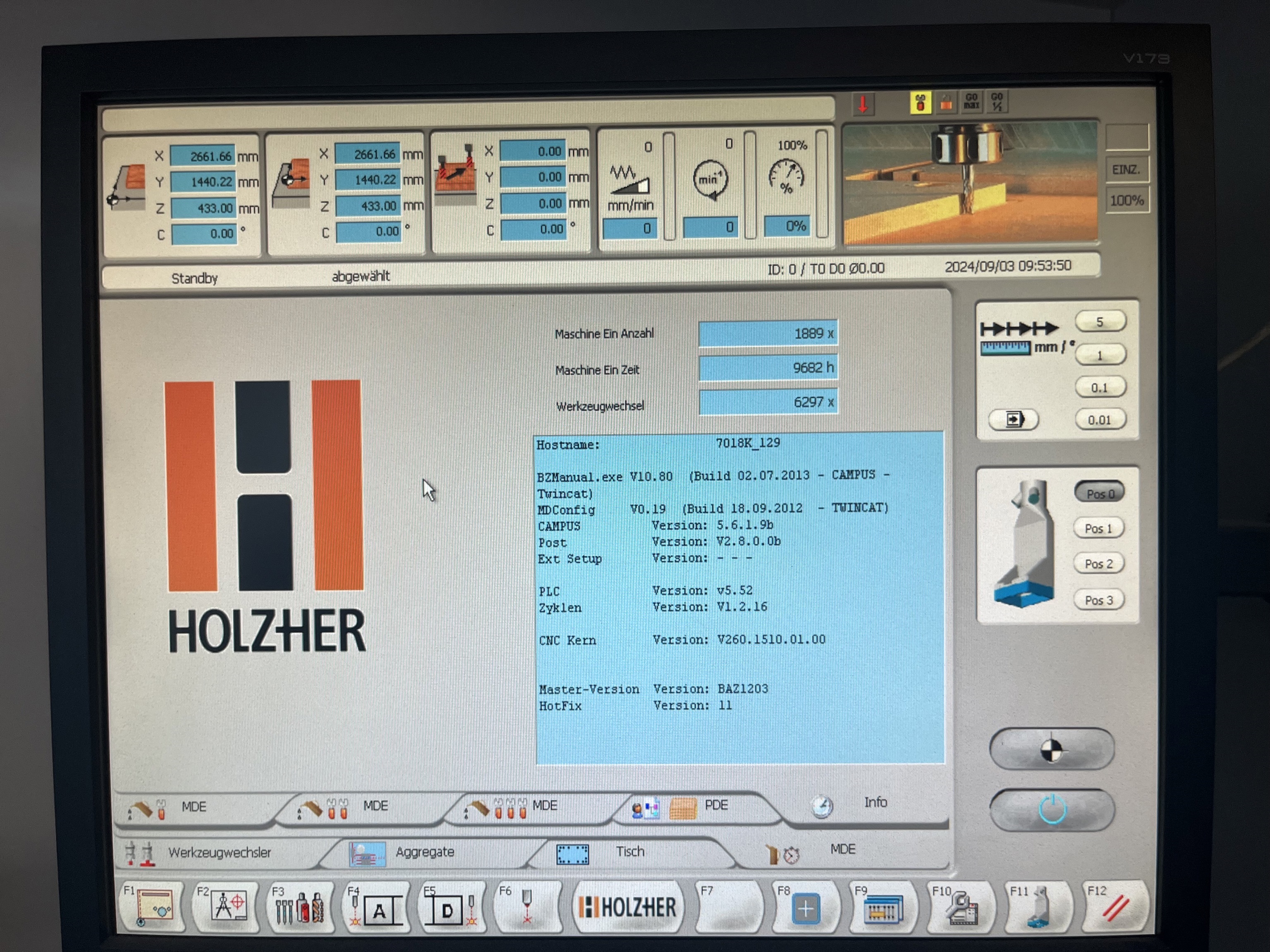Click the 100% button beside camera image

(x=1127, y=200)
